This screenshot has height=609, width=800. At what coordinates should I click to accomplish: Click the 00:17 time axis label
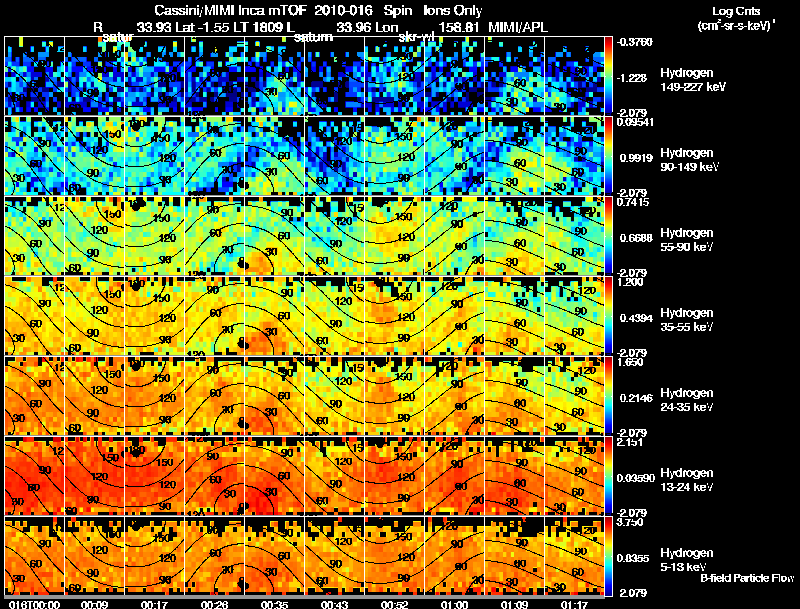[154, 604]
